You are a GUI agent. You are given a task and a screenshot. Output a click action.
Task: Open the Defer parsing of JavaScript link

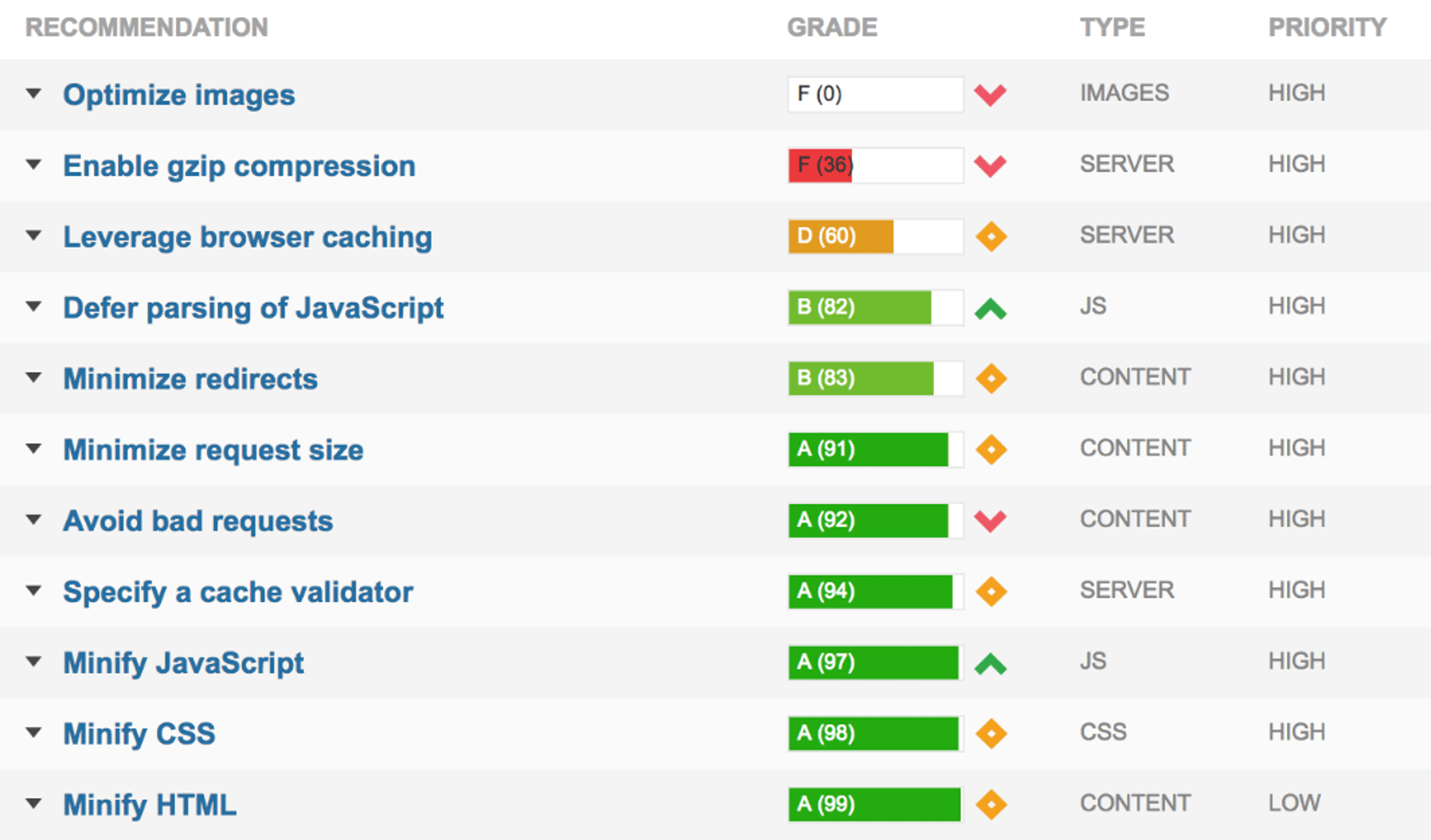[x=253, y=308]
